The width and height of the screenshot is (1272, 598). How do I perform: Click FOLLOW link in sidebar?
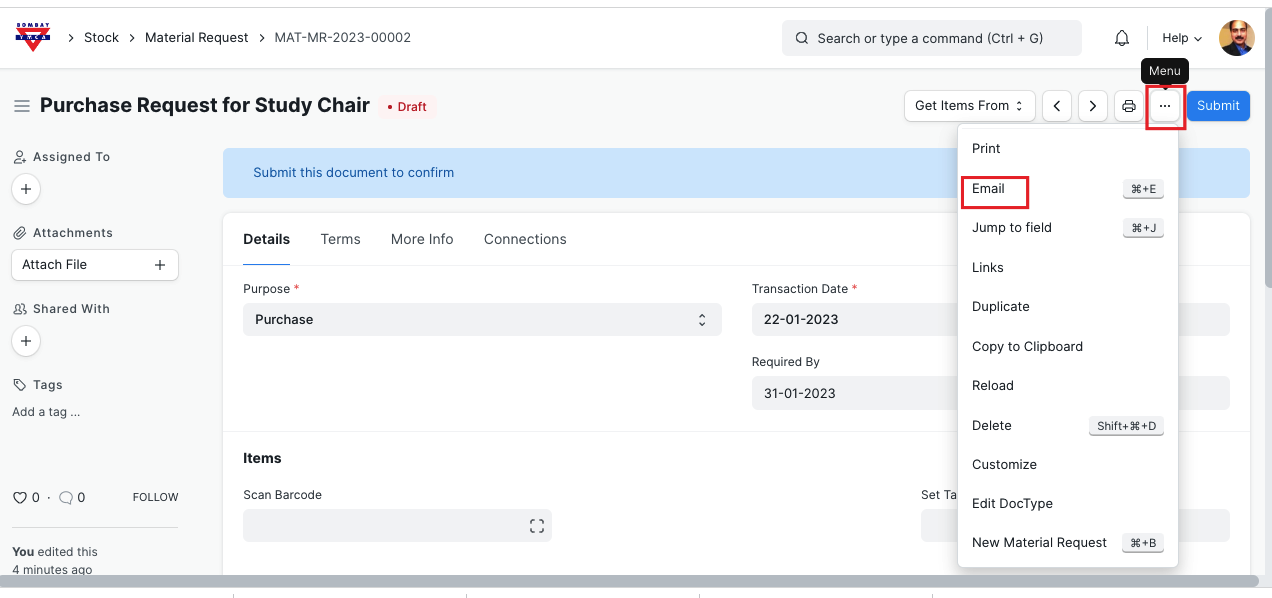[x=155, y=497]
